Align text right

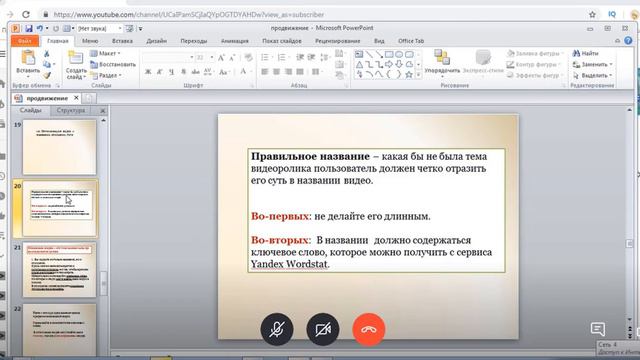pos(288,72)
